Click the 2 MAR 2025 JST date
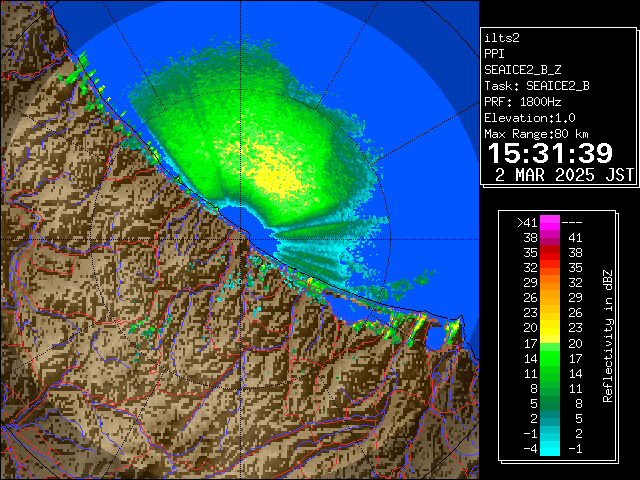 564,175
